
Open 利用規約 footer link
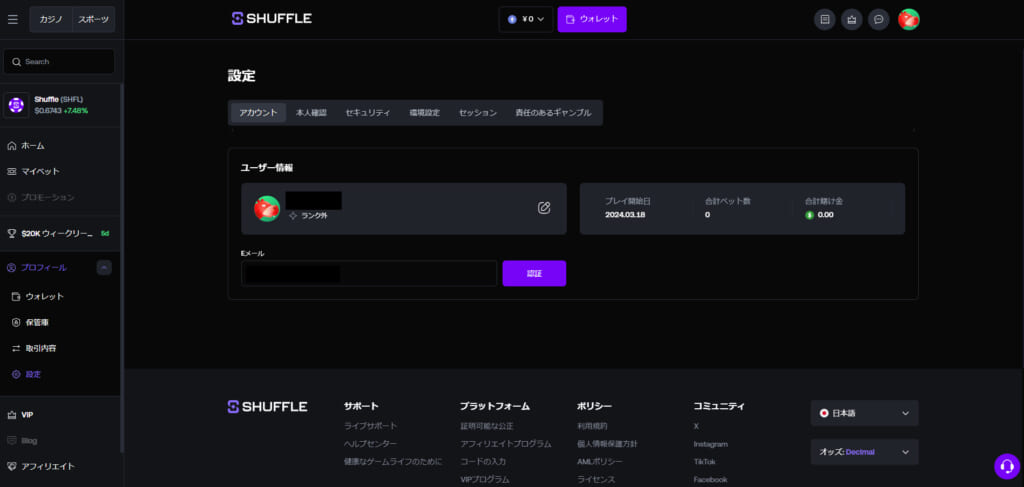pyautogui.click(x=592, y=426)
